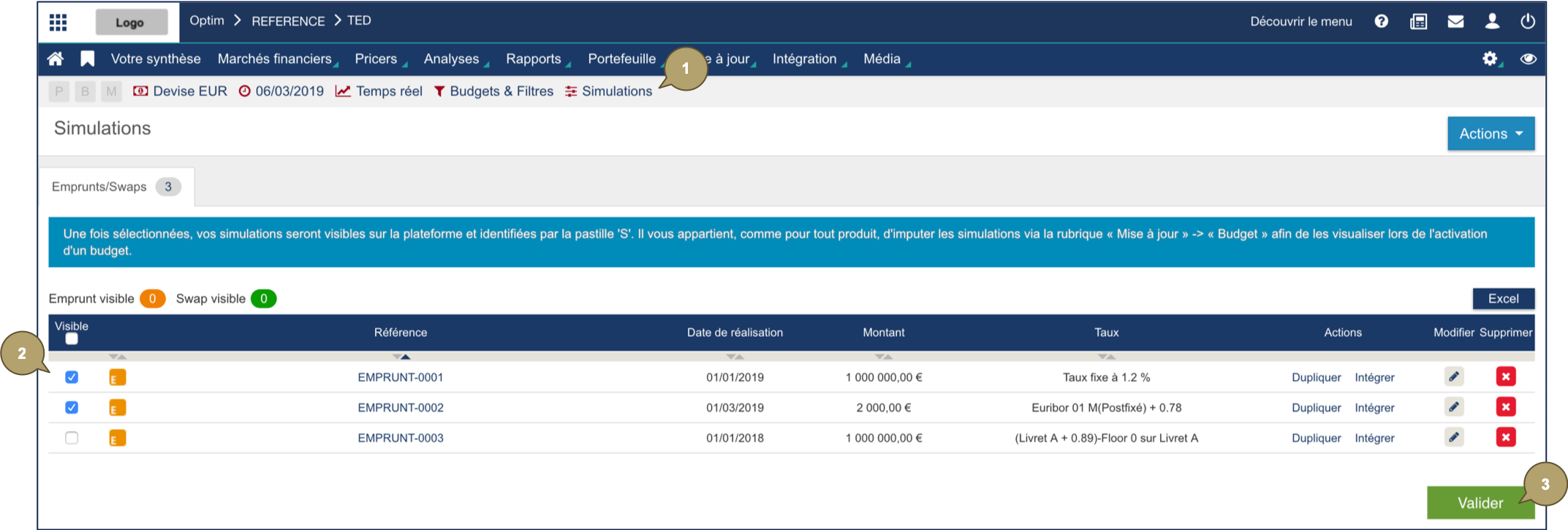Click the M badge button
The image size is (1568, 530).
pos(111,91)
